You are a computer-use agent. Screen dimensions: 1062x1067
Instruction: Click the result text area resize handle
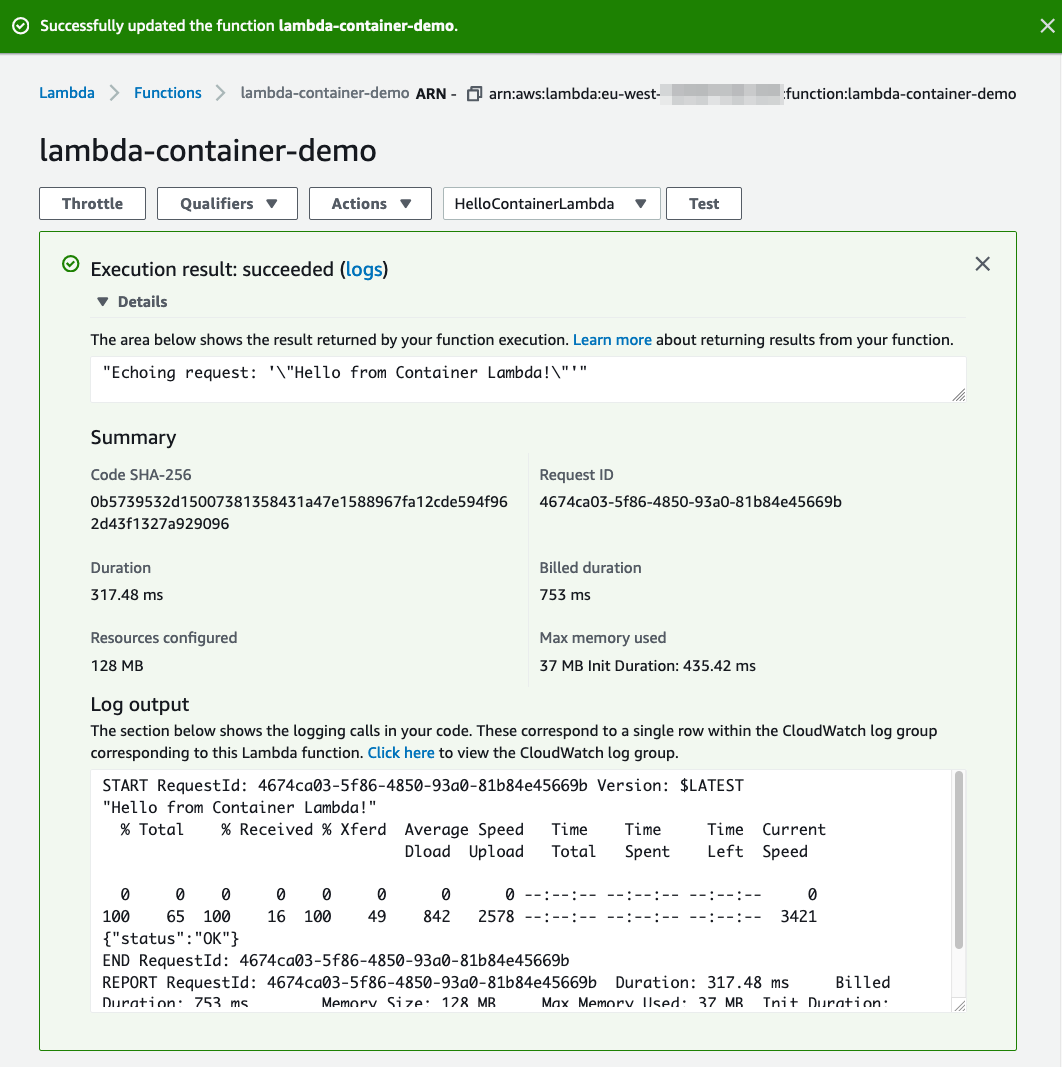(959, 395)
